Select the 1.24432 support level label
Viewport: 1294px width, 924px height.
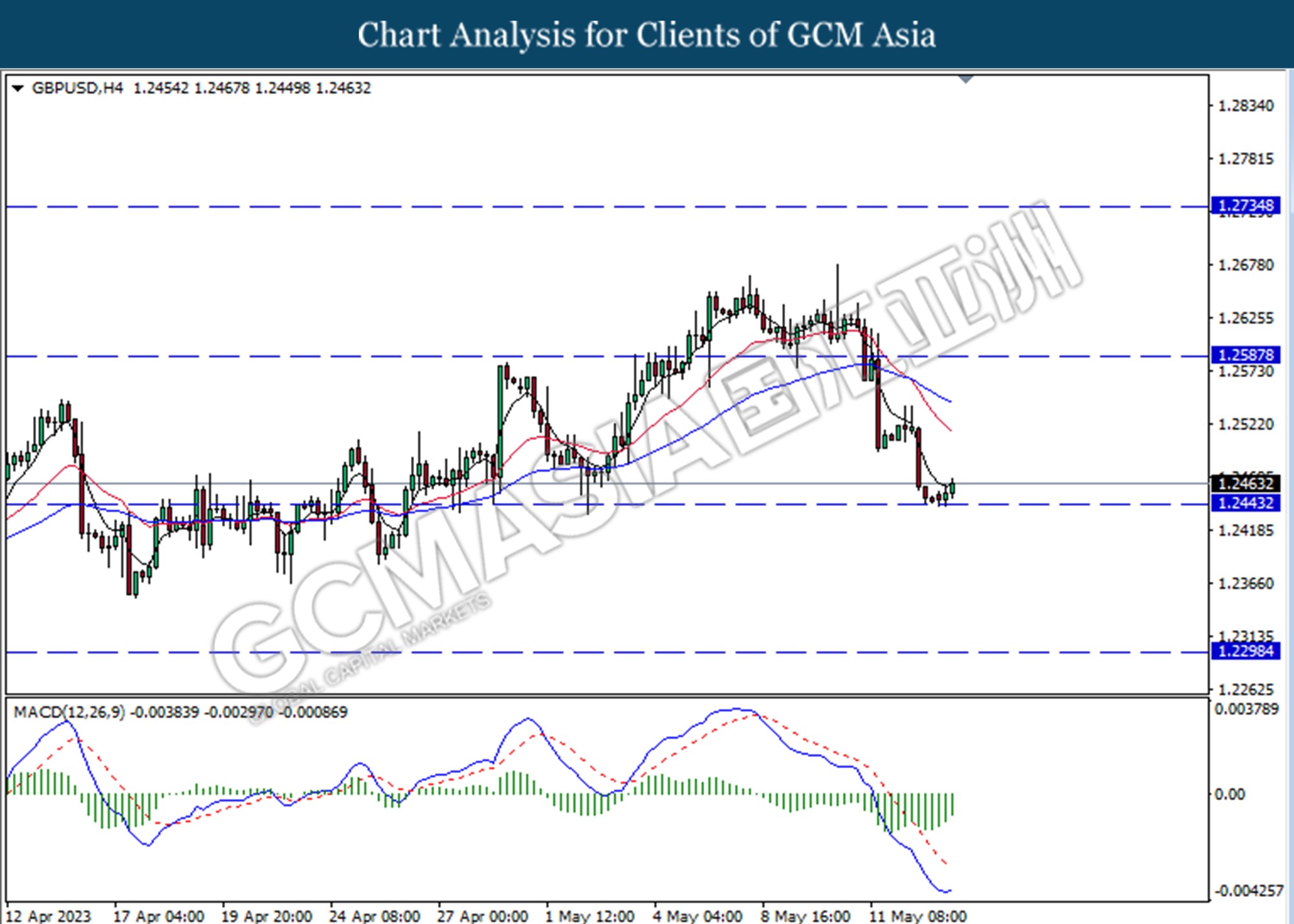coord(1245,503)
